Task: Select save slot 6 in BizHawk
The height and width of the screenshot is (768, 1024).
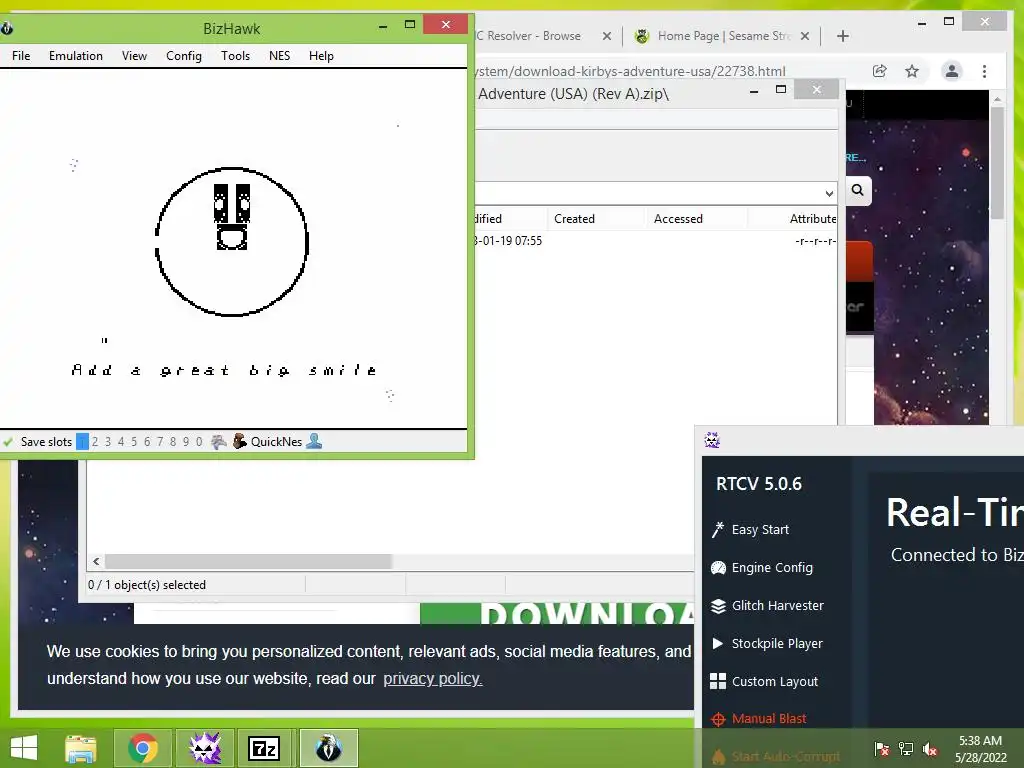Action: [x=147, y=442]
